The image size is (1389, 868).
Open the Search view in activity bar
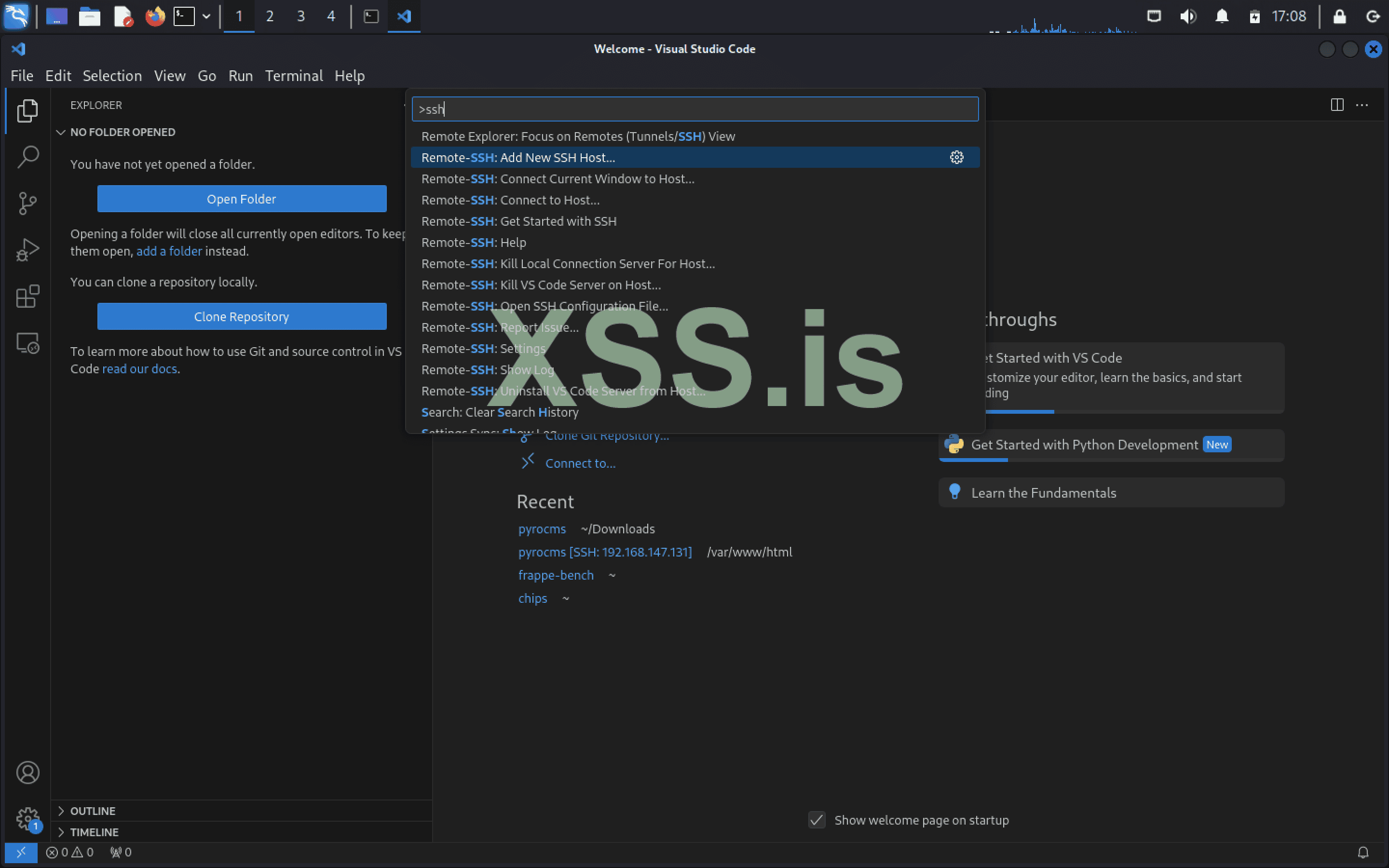pyautogui.click(x=27, y=157)
